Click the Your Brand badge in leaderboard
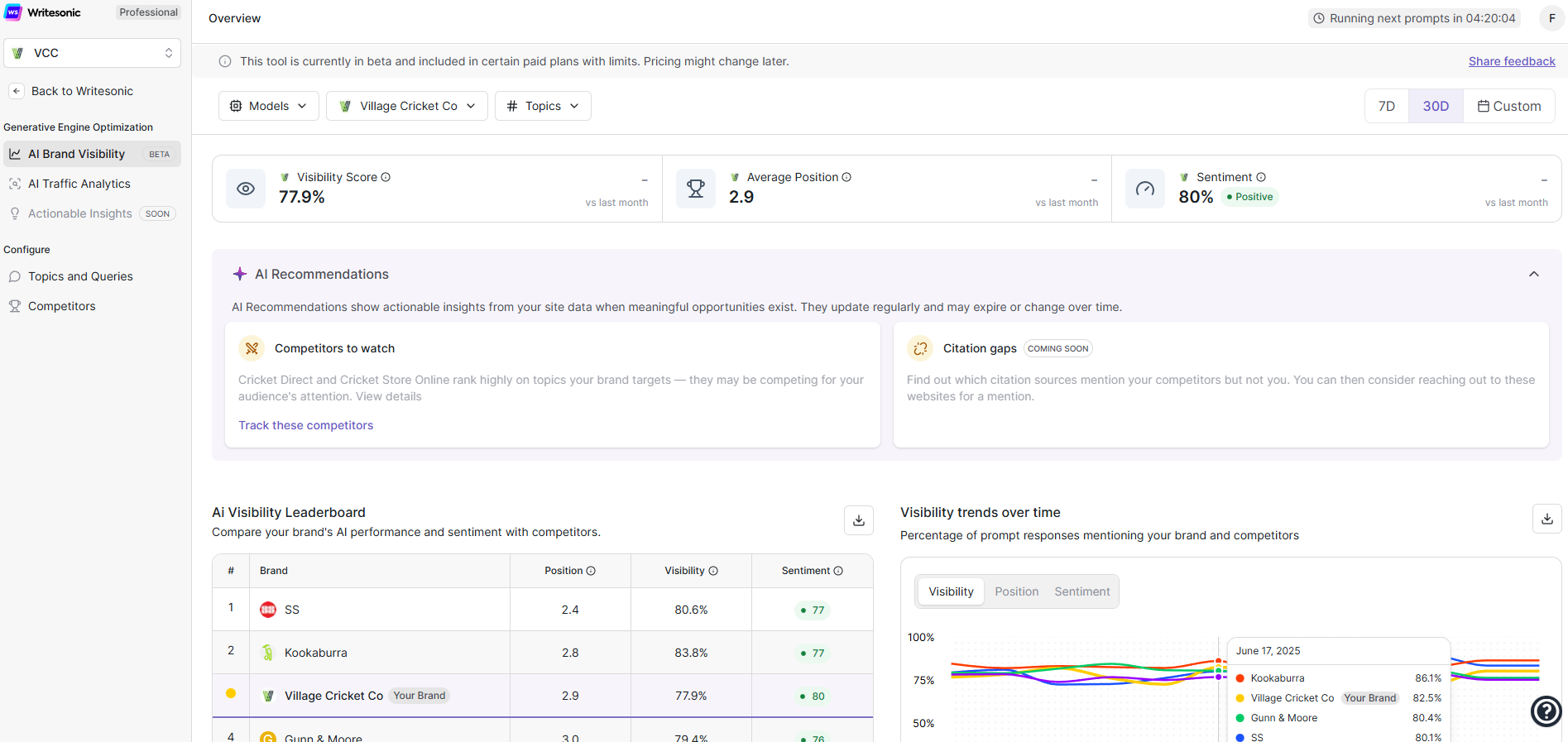The height and width of the screenshot is (742, 1568). 420,696
